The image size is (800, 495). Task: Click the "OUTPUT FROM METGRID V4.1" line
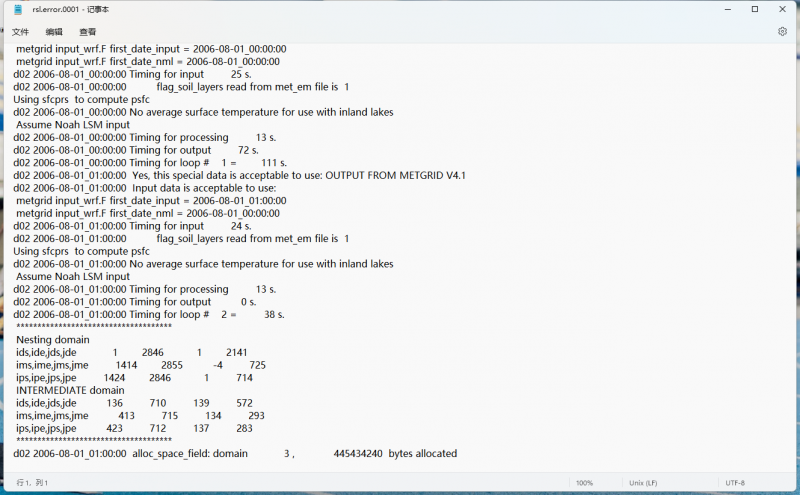click(240, 175)
